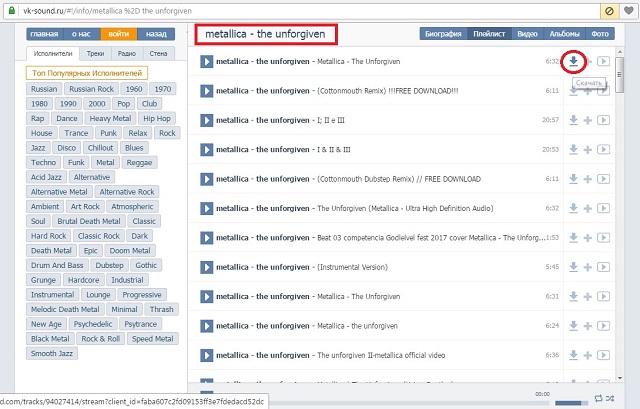Click the orange войти login button
Image resolution: width=640 pixels, height=409 pixels.
click(x=119, y=34)
